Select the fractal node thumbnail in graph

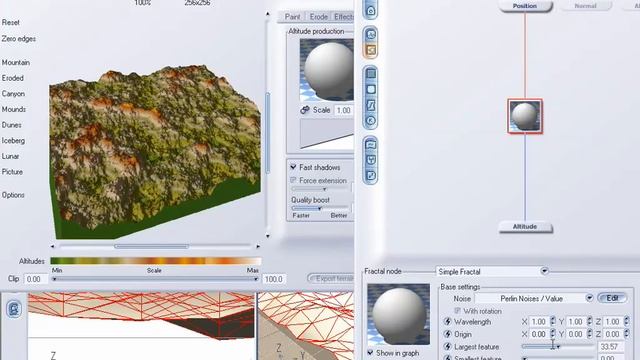click(x=525, y=116)
